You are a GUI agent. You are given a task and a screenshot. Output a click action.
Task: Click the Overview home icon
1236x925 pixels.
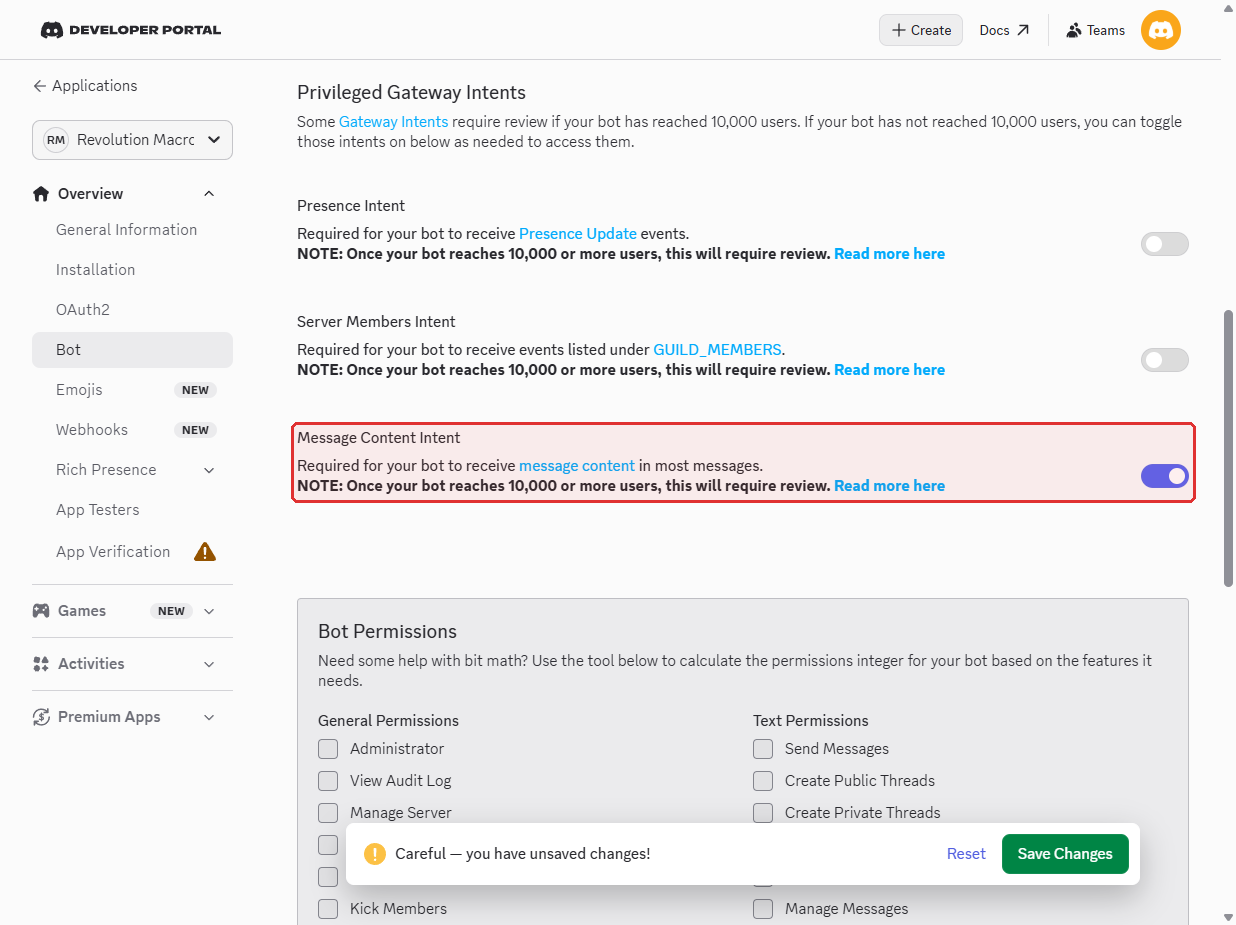tap(41, 194)
